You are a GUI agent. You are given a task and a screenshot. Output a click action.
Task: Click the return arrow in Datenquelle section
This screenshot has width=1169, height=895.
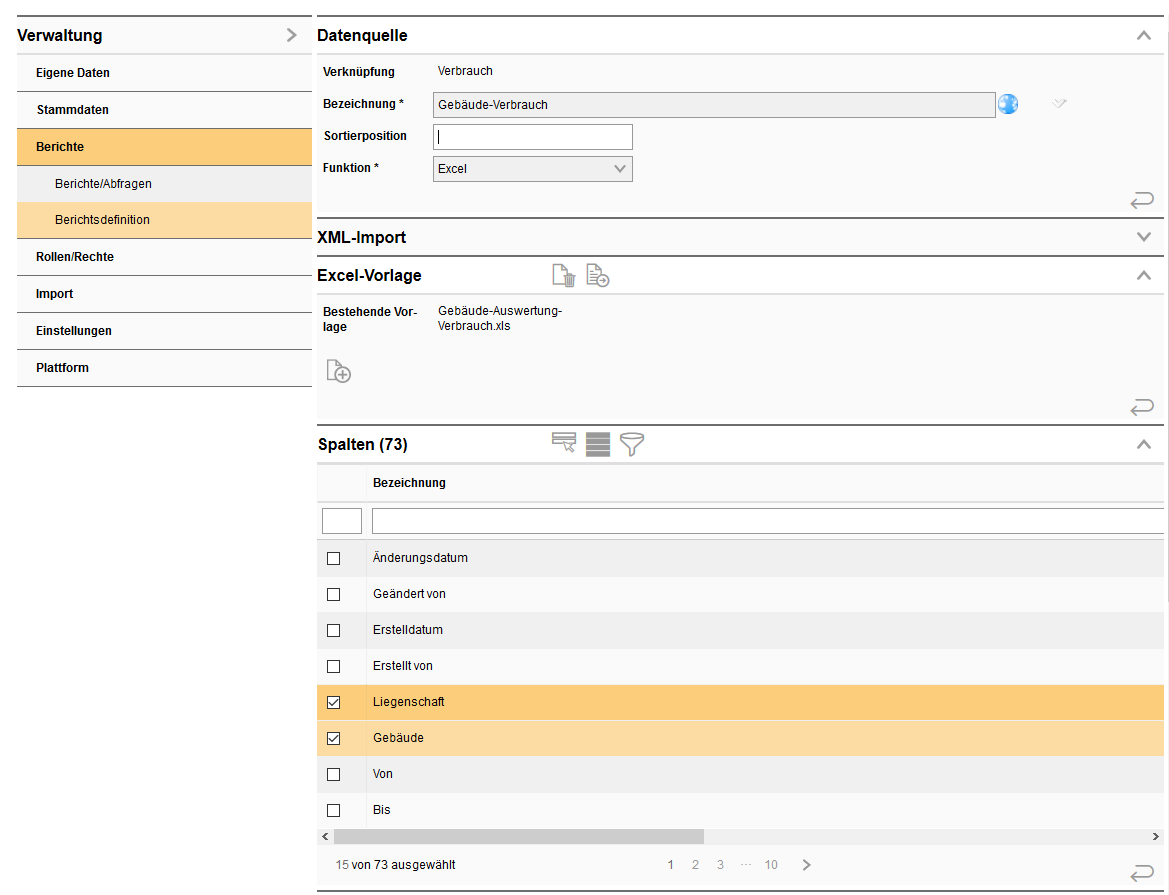tap(1141, 201)
